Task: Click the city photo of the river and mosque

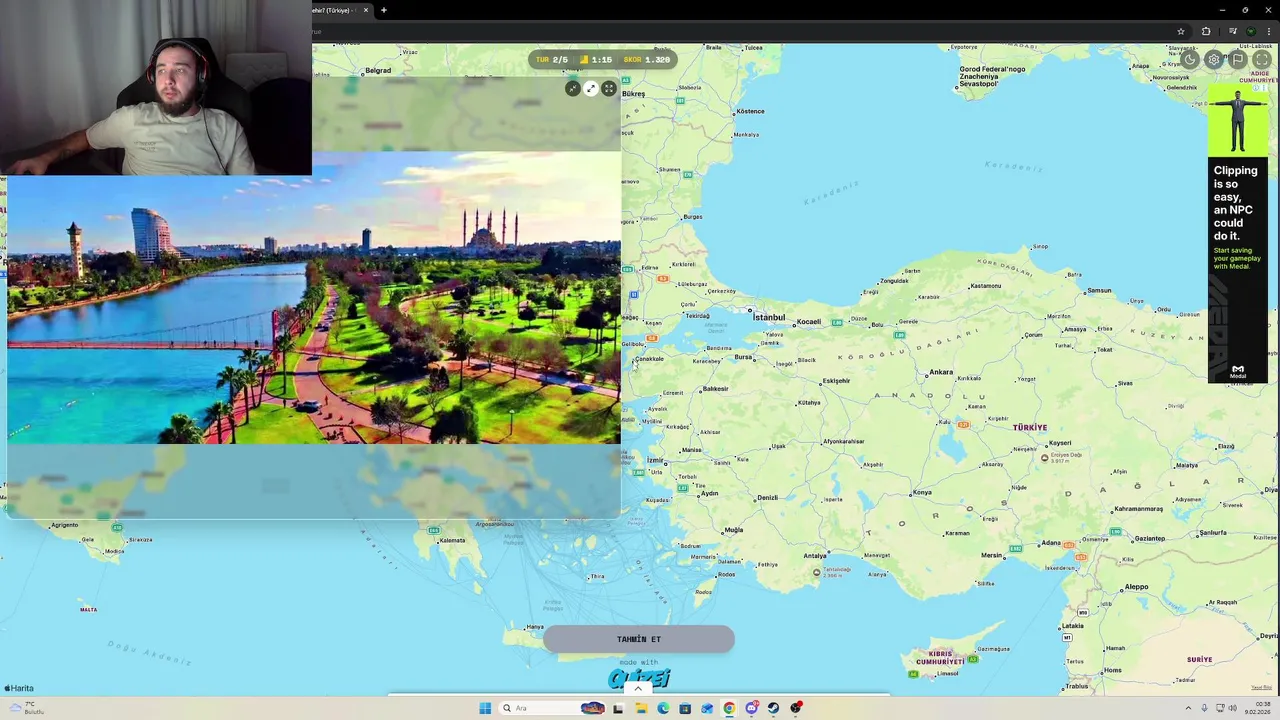Action: point(314,298)
